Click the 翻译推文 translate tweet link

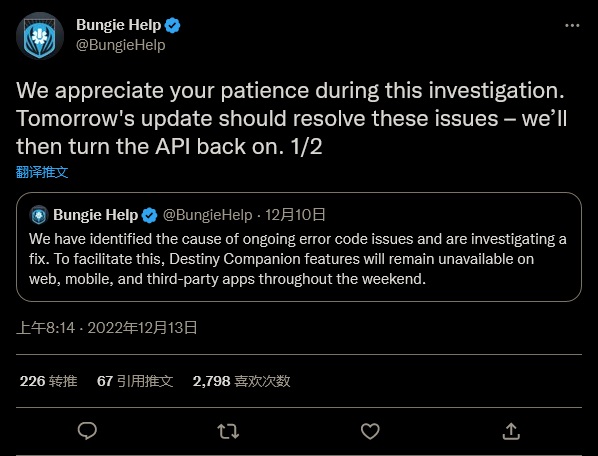tap(42, 172)
